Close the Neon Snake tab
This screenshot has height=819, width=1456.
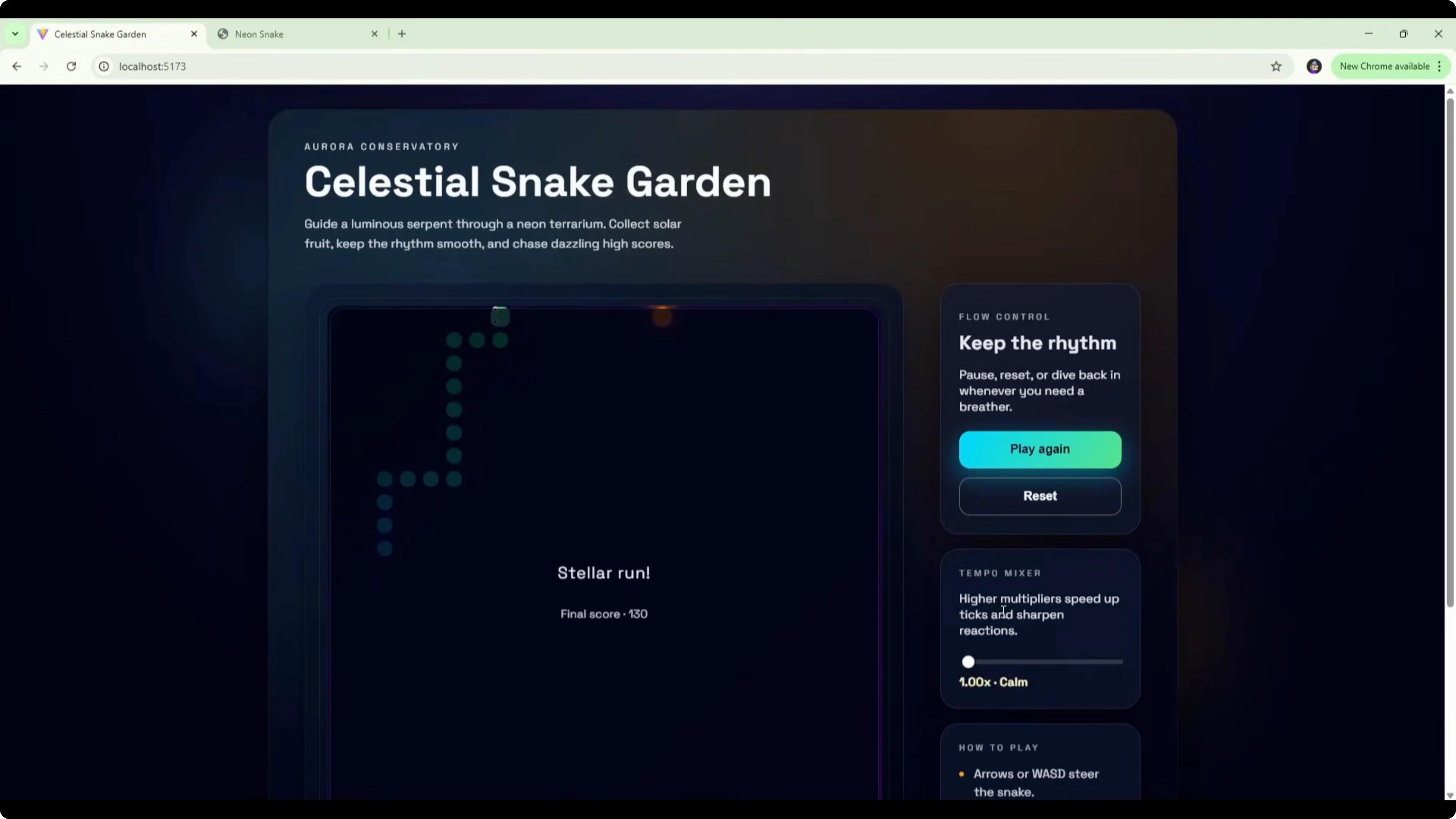(x=374, y=34)
